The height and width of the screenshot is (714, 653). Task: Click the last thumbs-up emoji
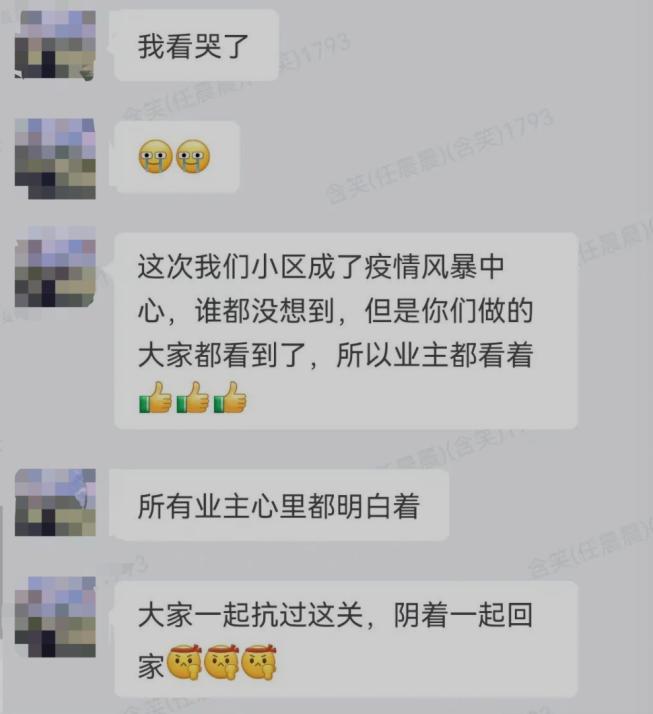coord(230,398)
